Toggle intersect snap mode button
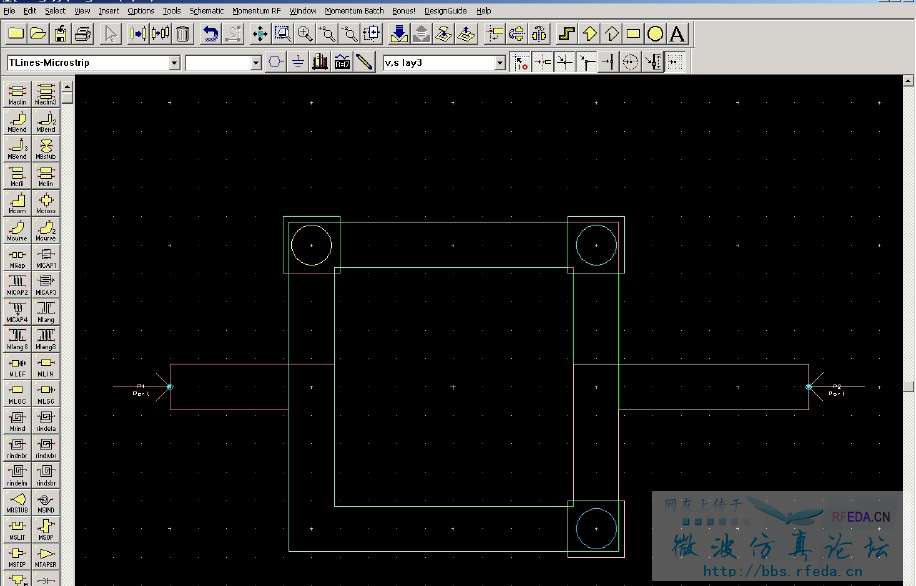Screen dimensions: 916x586 [x=565, y=62]
